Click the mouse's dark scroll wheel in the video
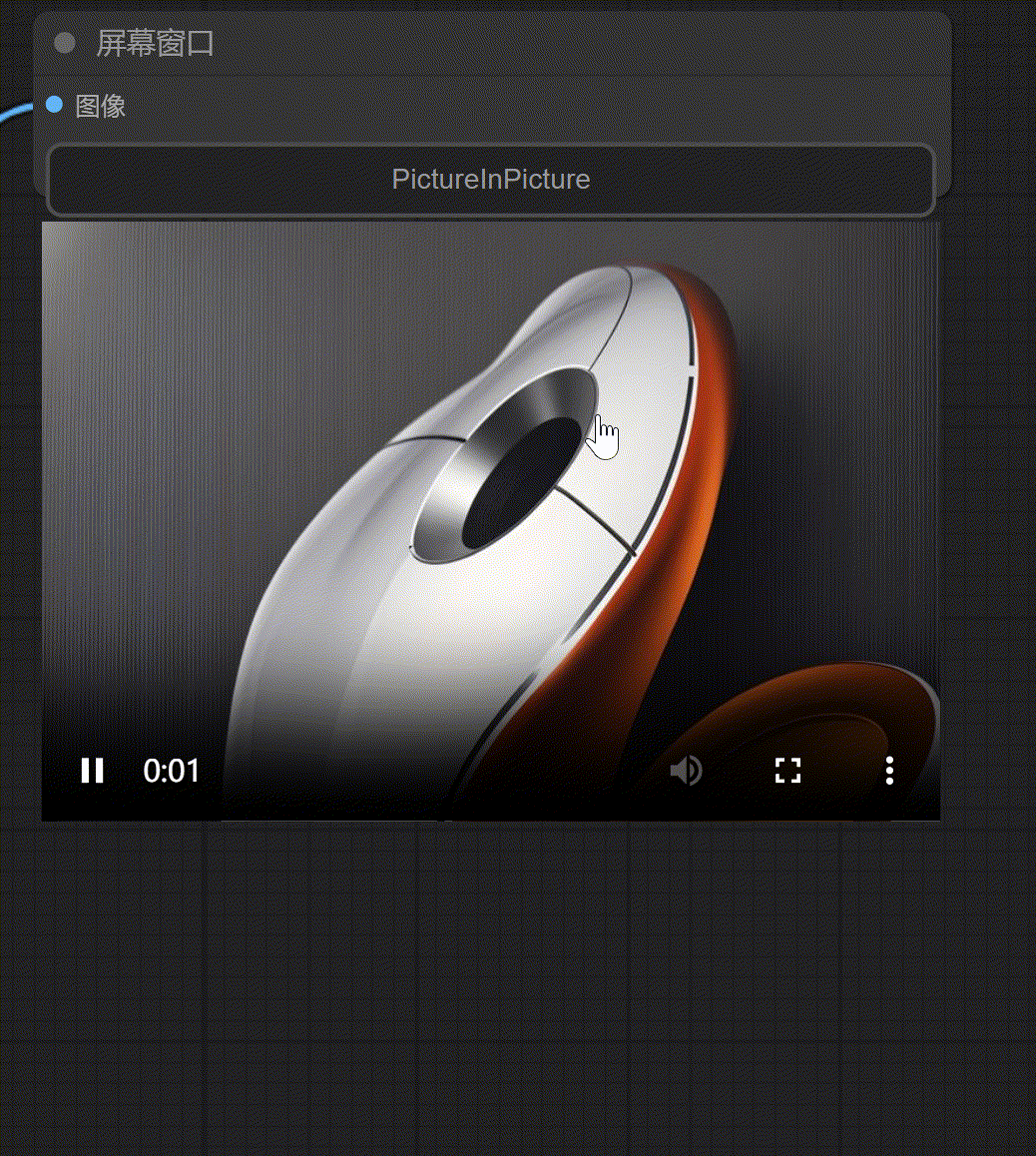Image resolution: width=1036 pixels, height=1156 pixels. tap(522, 481)
